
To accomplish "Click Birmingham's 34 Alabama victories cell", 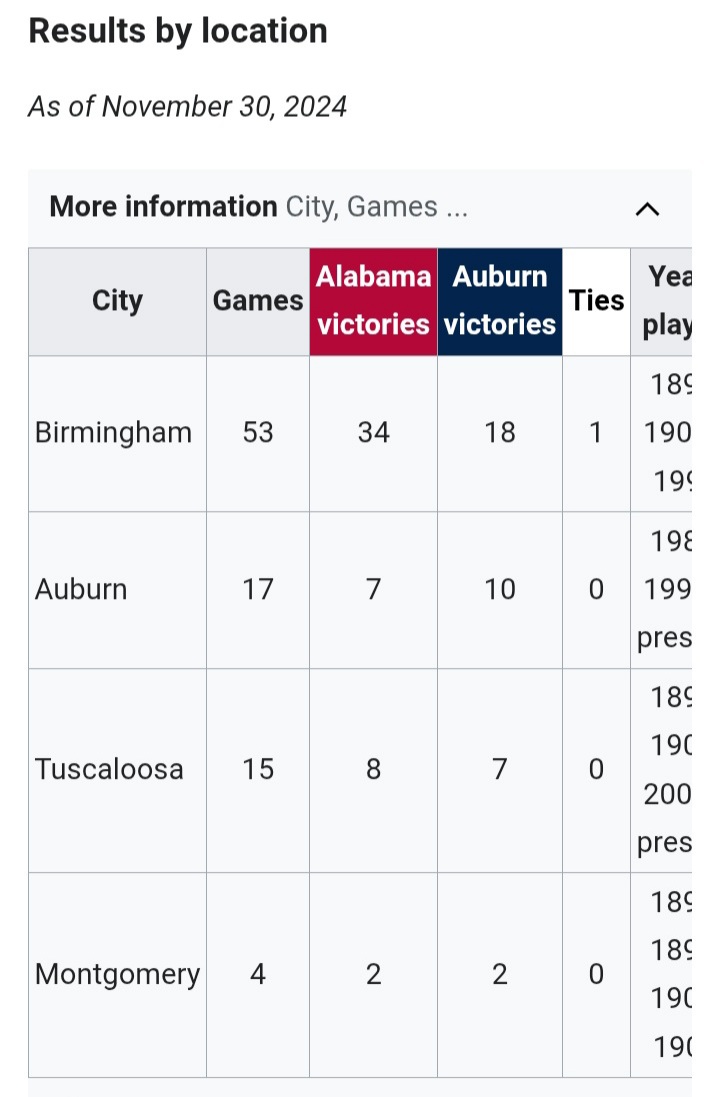I will pos(374,434).
